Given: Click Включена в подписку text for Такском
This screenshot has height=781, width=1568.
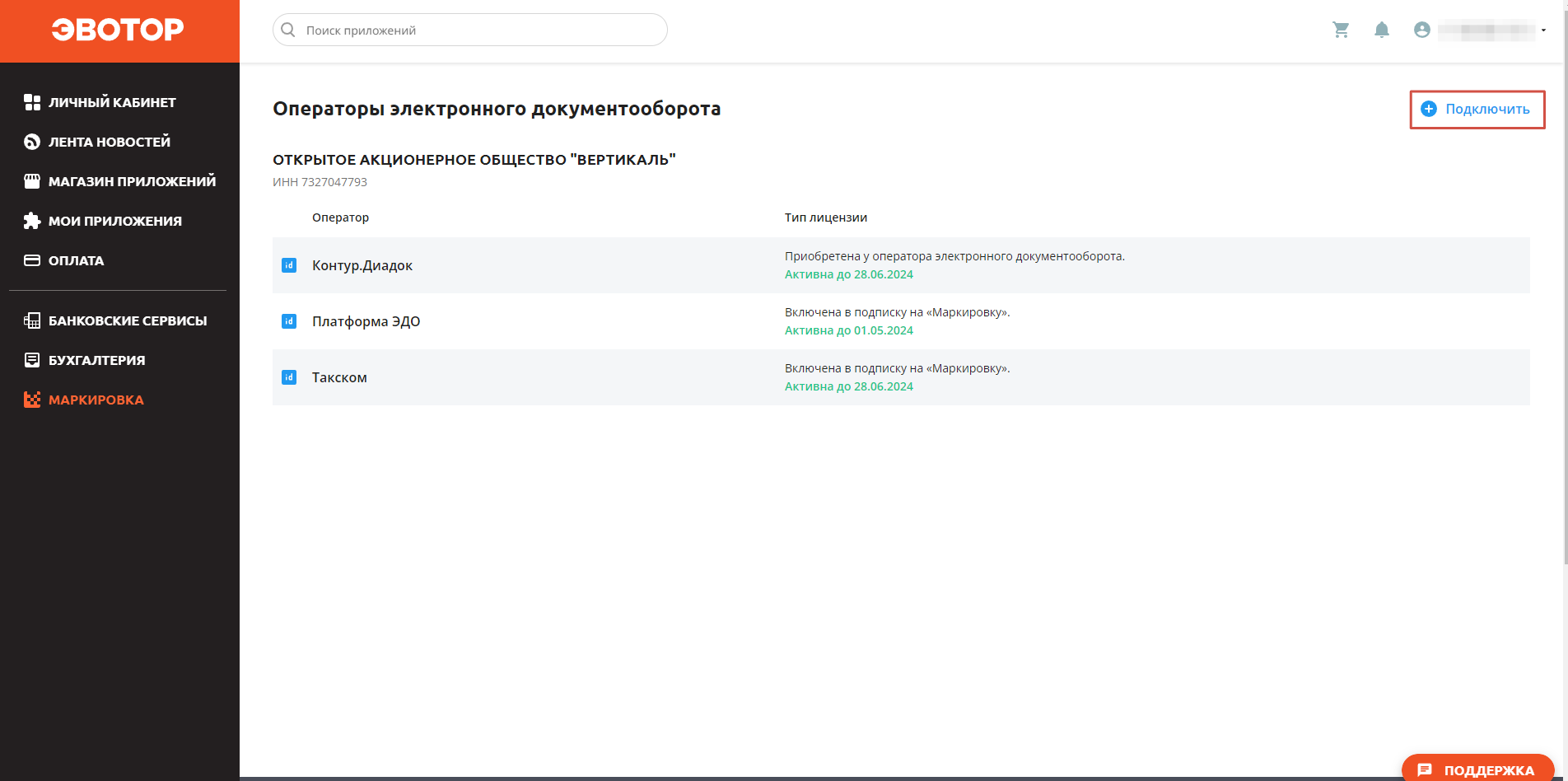Looking at the screenshot, I should [898, 368].
